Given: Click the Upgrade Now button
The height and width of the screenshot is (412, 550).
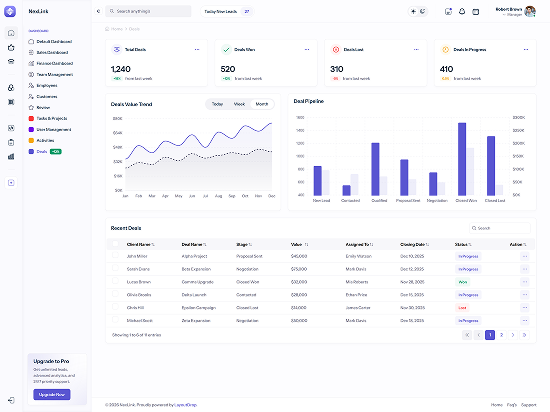Looking at the screenshot, I should (x=52, y=394).
